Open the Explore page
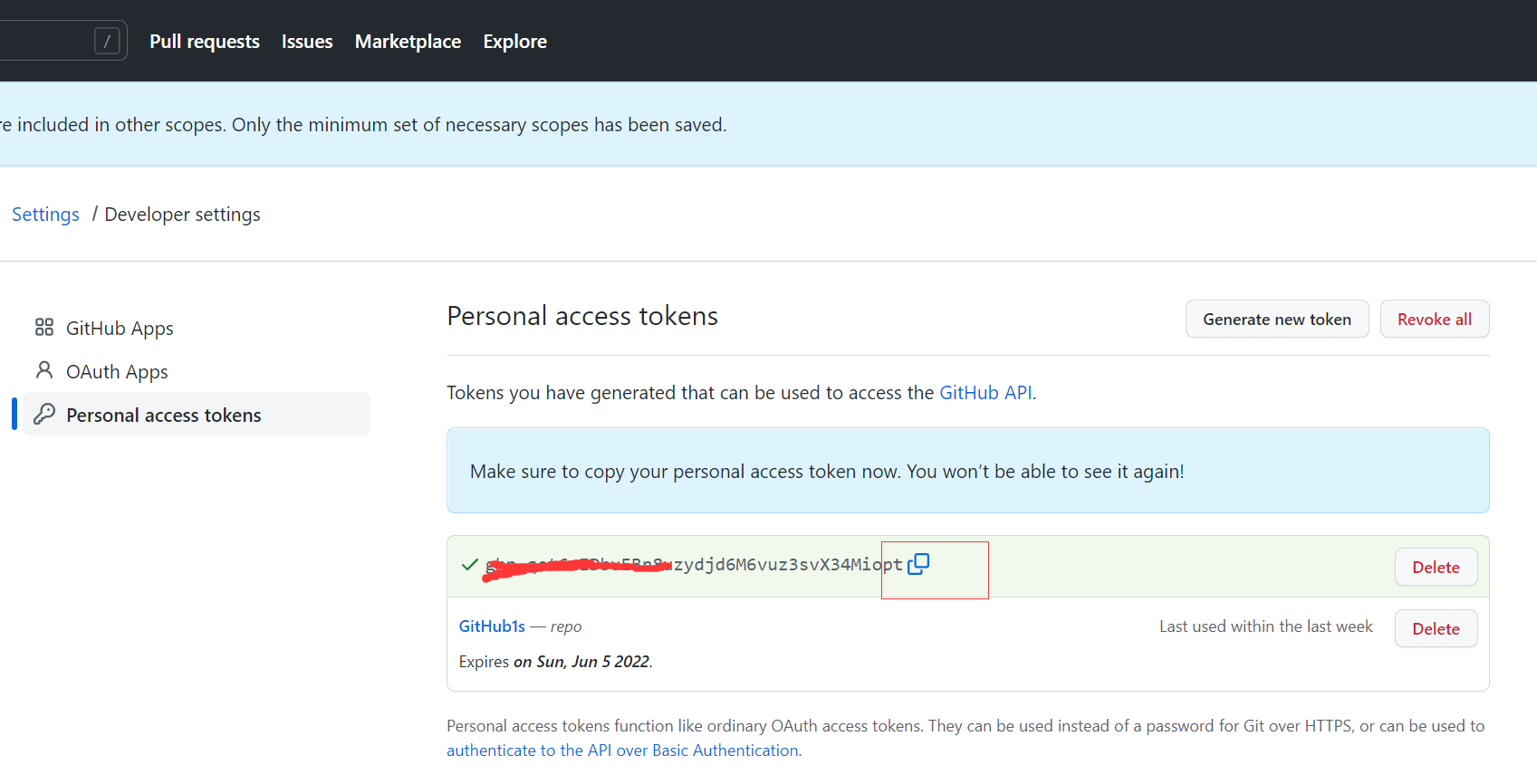The height and width of the screenshot is (784, 1537). (514, 42)
